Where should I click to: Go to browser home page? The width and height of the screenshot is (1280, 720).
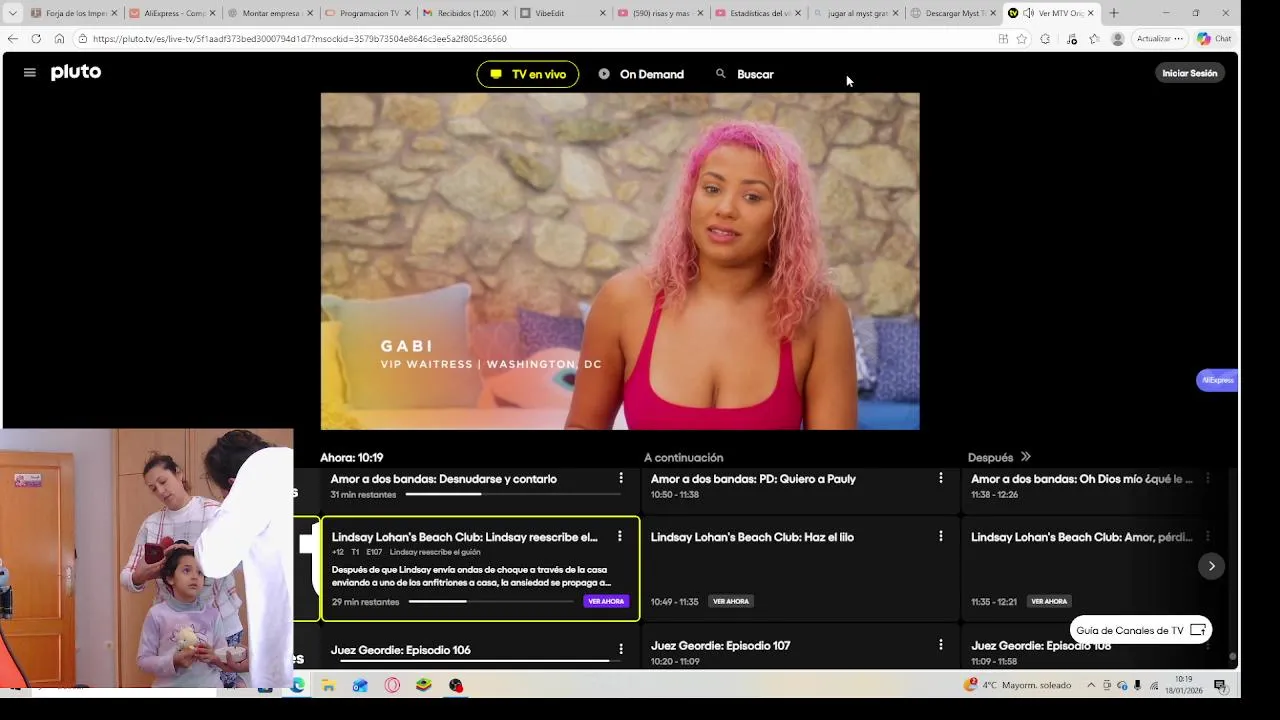coord(59,39)
